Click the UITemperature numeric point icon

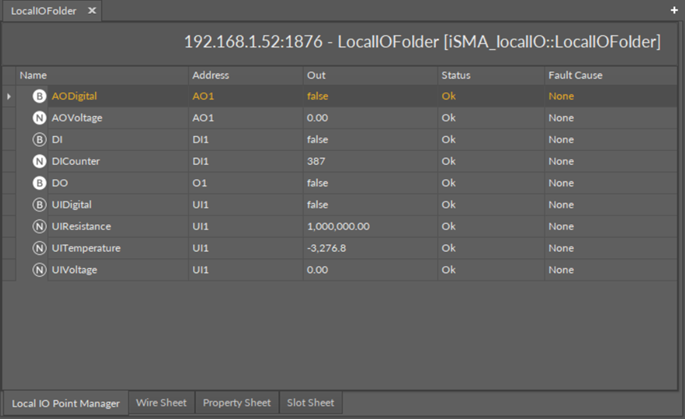pos(39,248)
